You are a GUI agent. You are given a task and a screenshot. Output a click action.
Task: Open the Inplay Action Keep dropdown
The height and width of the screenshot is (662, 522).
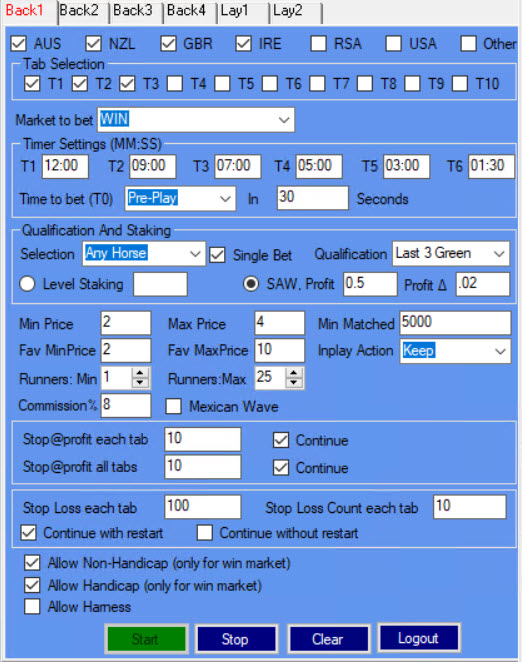coord(455,351)
